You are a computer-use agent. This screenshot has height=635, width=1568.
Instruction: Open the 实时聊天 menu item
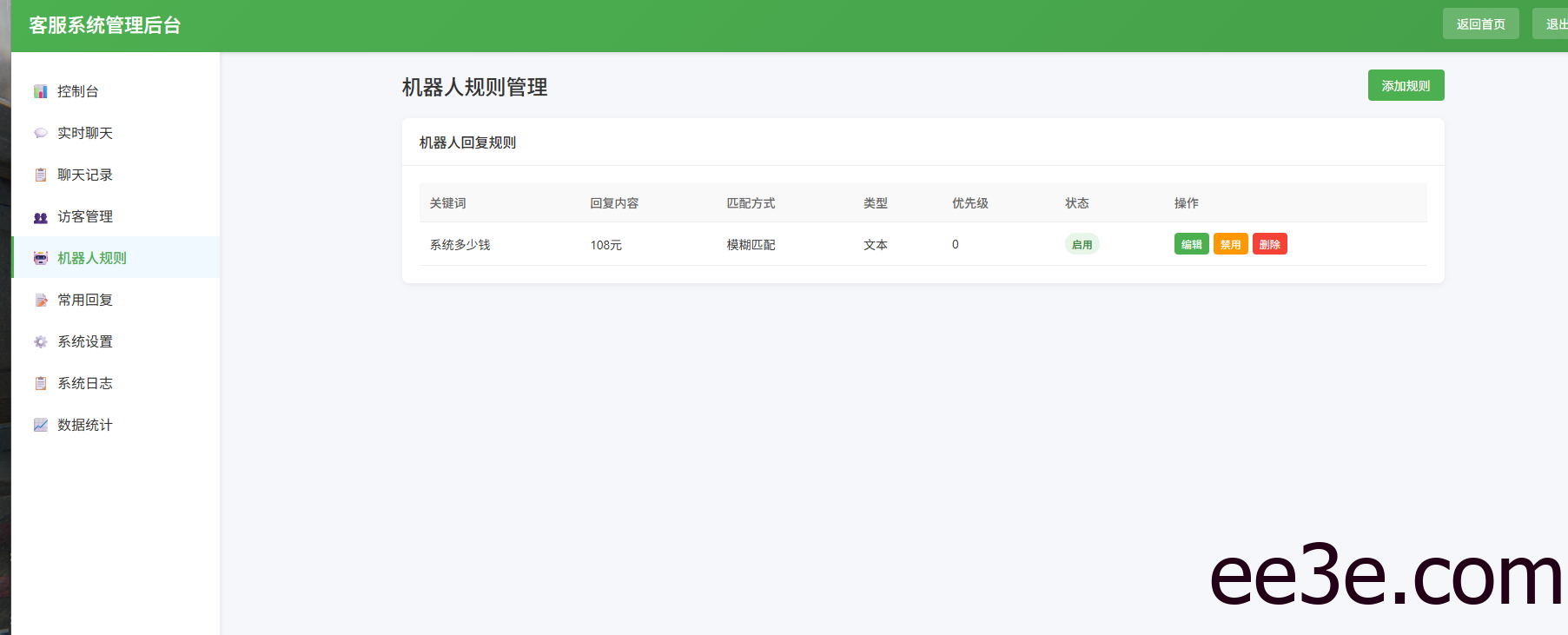pyautogui.click(x=85, y=133)
